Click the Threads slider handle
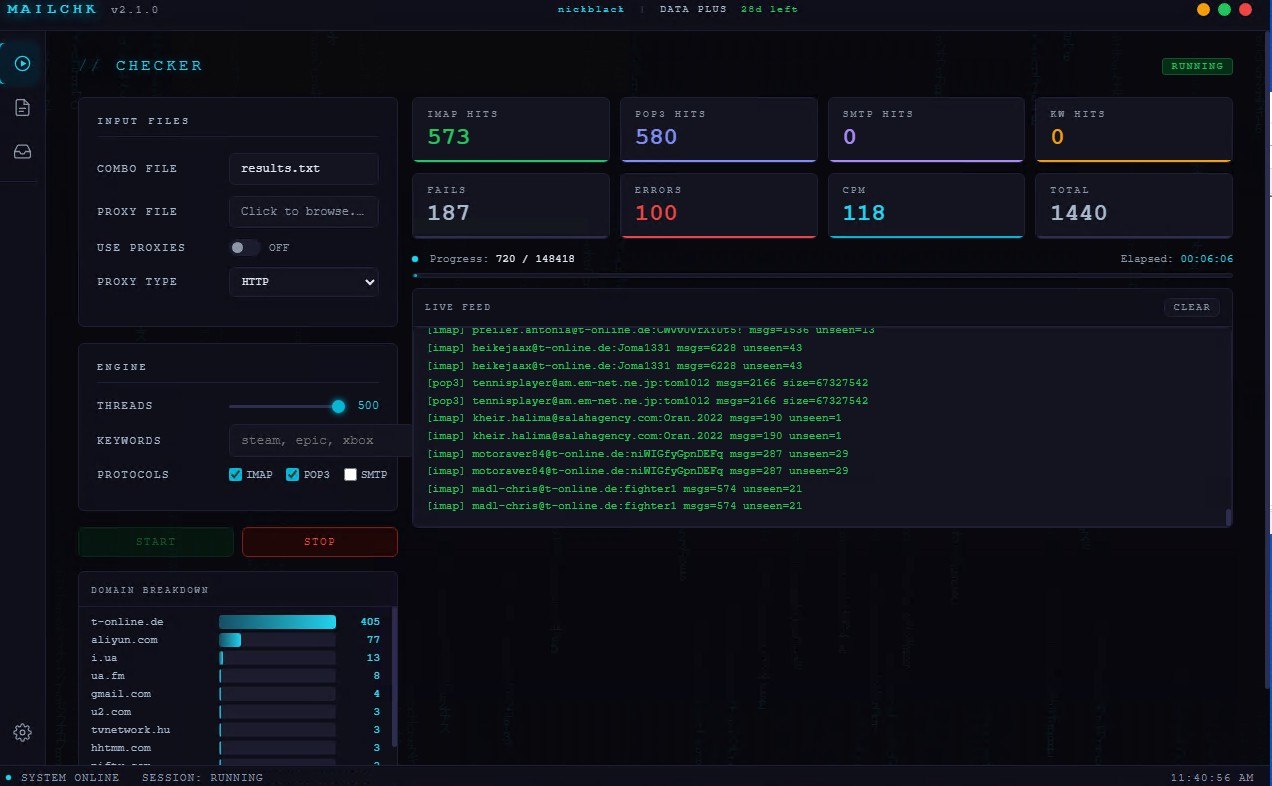The image size is (1272, 786). 338,406
